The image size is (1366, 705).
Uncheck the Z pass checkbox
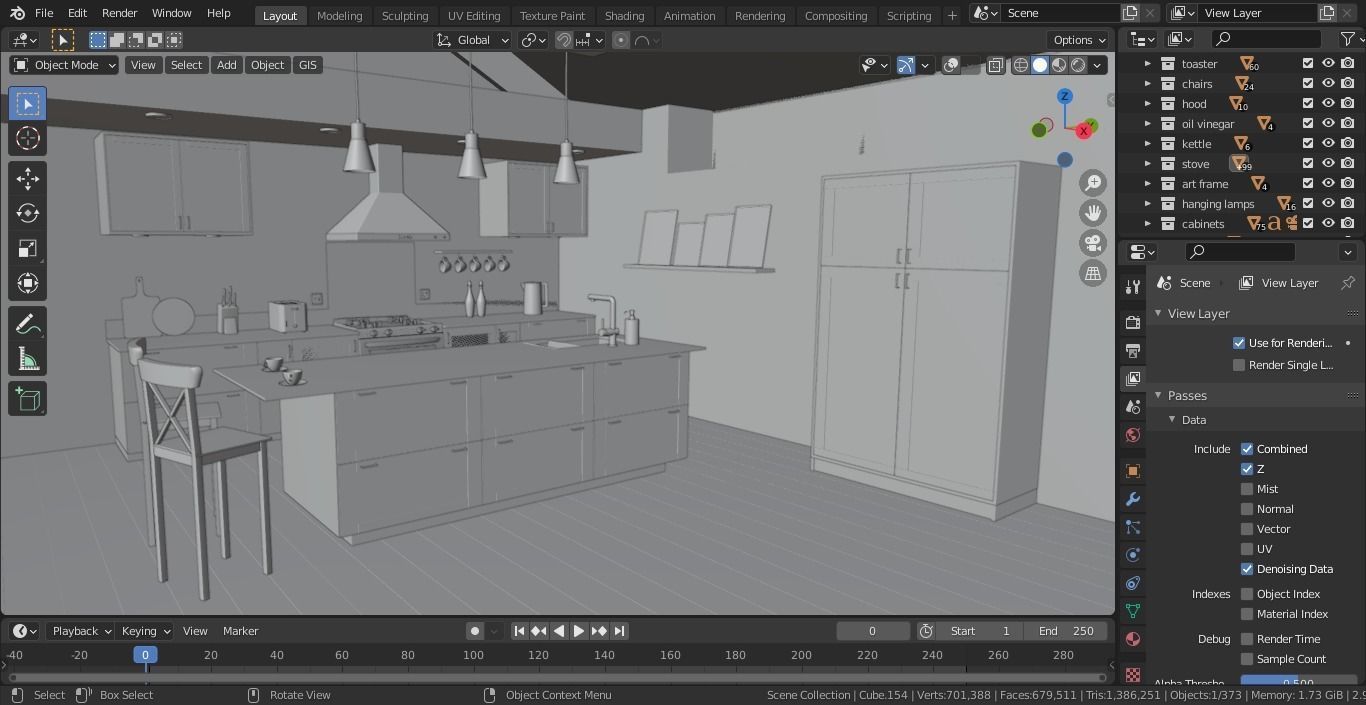(x=1247, y=469)
